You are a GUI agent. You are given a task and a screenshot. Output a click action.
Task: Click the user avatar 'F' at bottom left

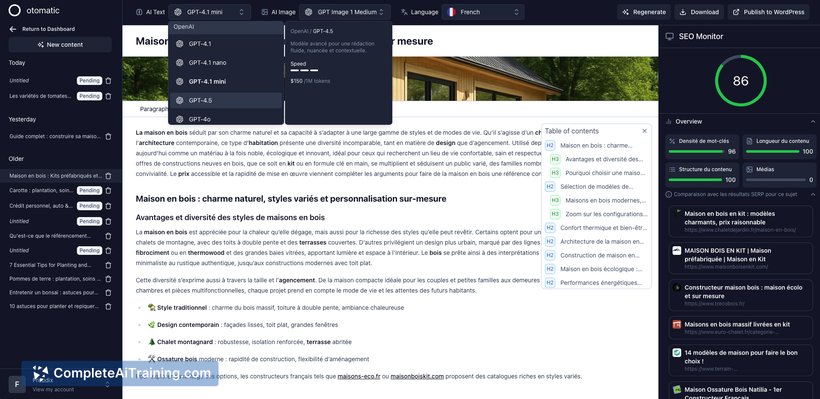(x=17, y=385)
